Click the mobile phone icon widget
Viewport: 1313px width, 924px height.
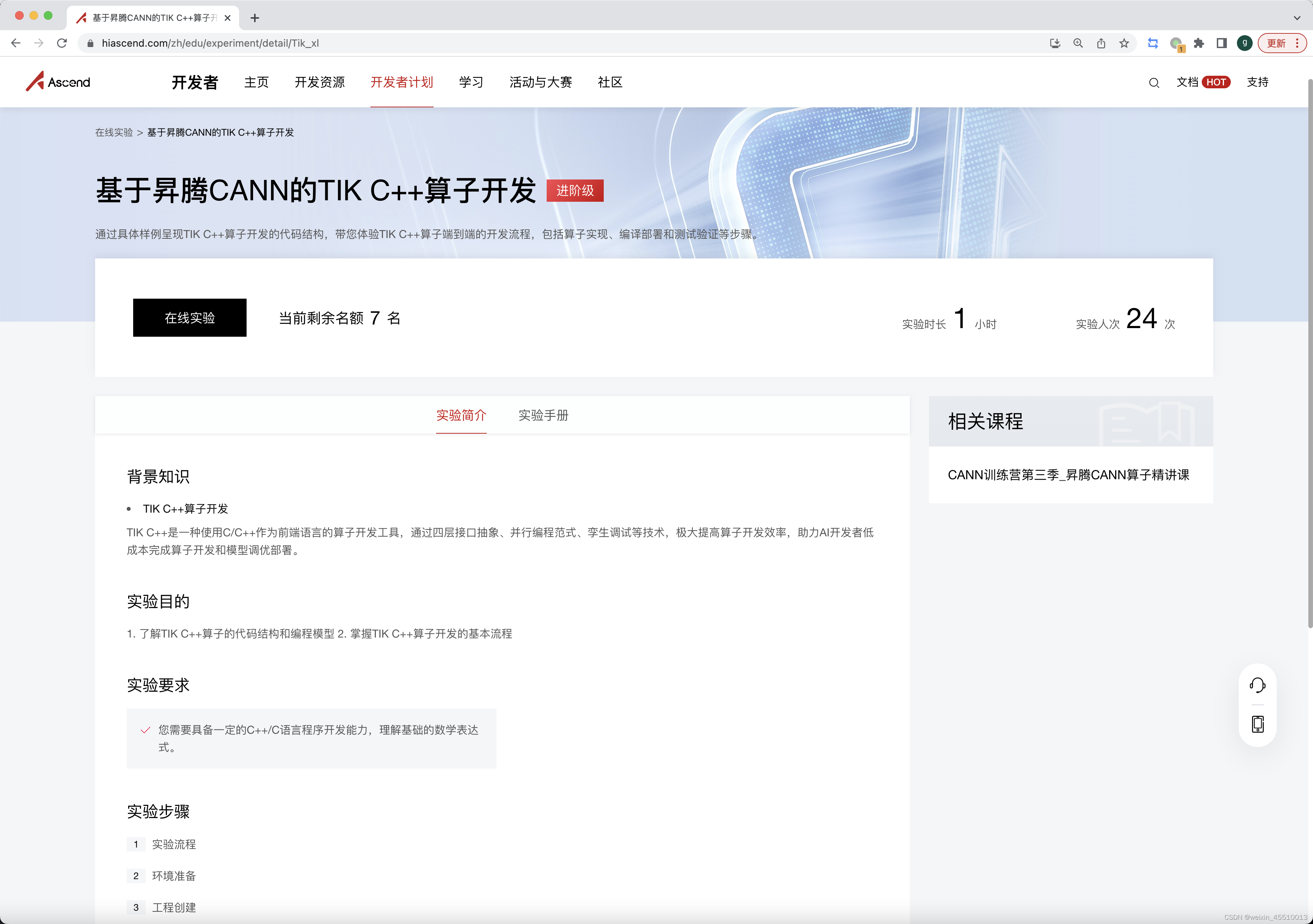(x=1257, y=724)
